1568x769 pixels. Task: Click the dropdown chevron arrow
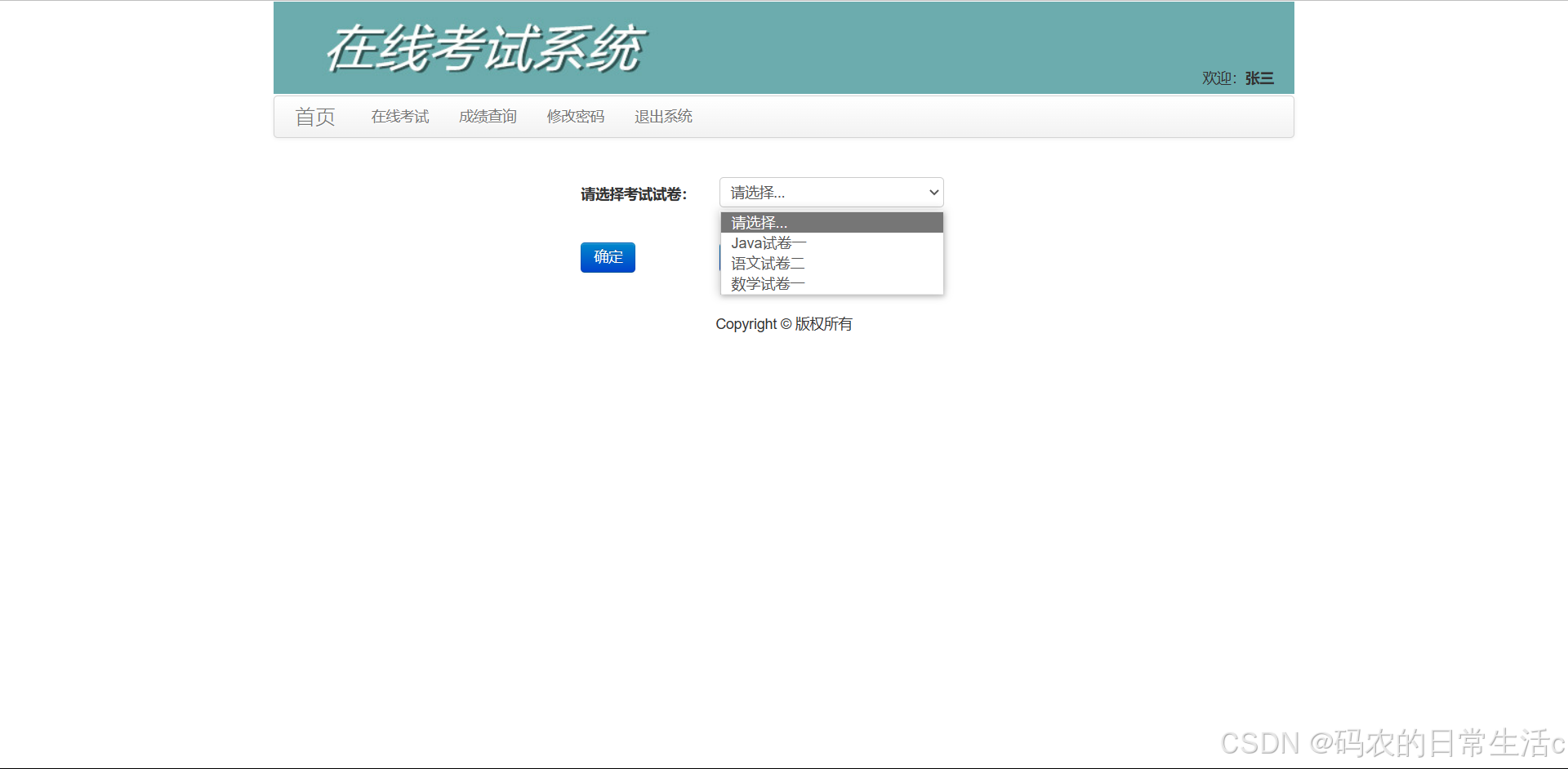point(933,192)
